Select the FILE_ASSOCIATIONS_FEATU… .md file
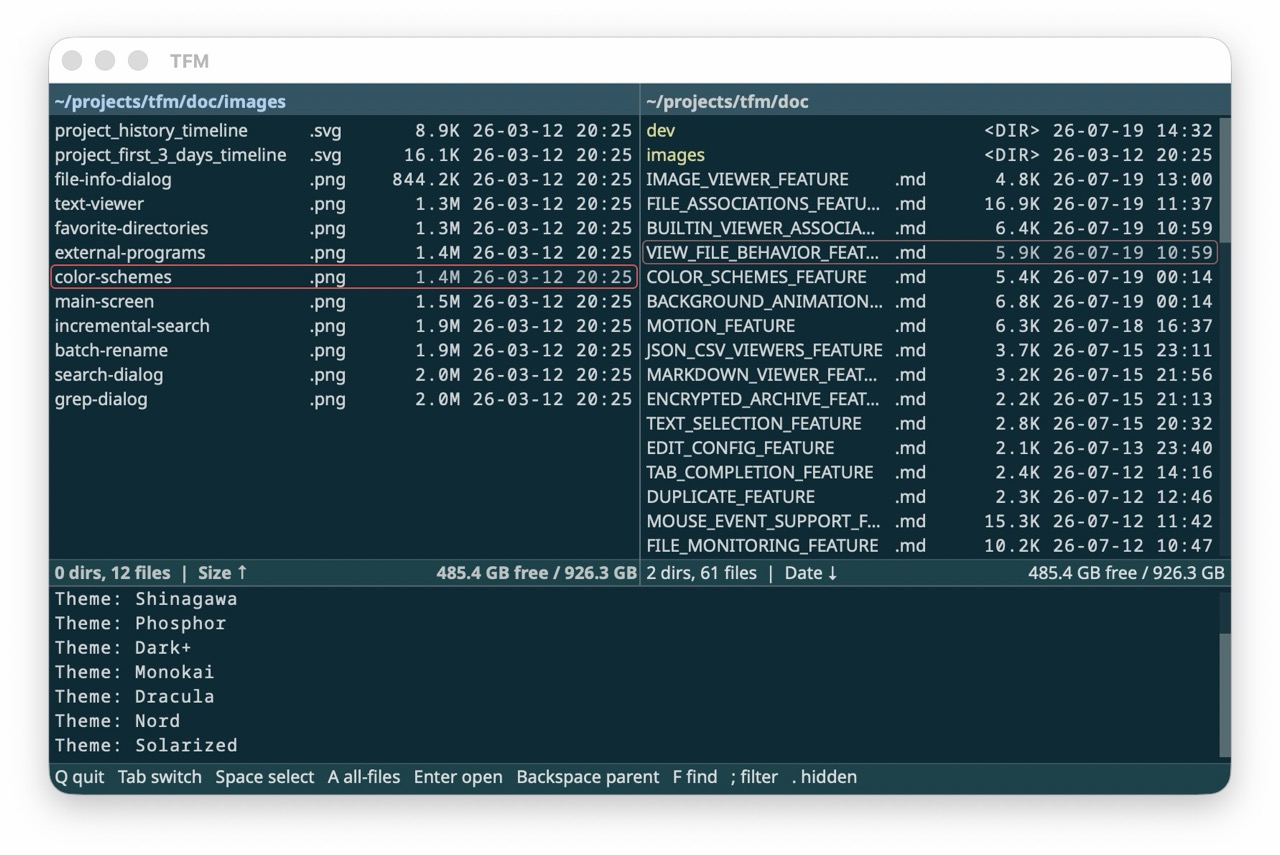Viewport: 1280px width, 855px height. 930,204
